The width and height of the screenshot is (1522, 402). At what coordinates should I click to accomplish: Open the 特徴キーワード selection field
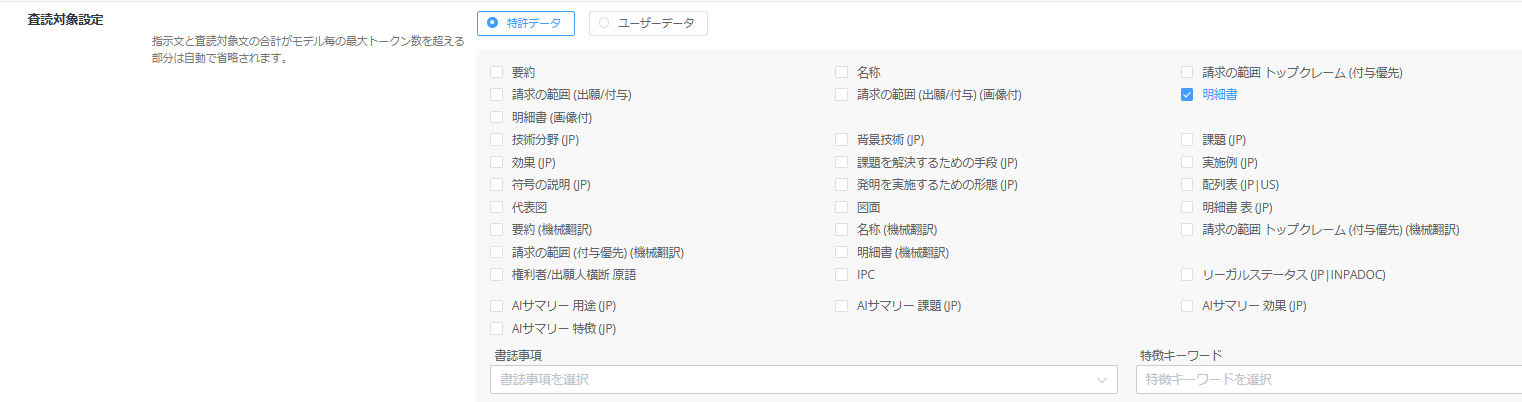coord(1328,380)
